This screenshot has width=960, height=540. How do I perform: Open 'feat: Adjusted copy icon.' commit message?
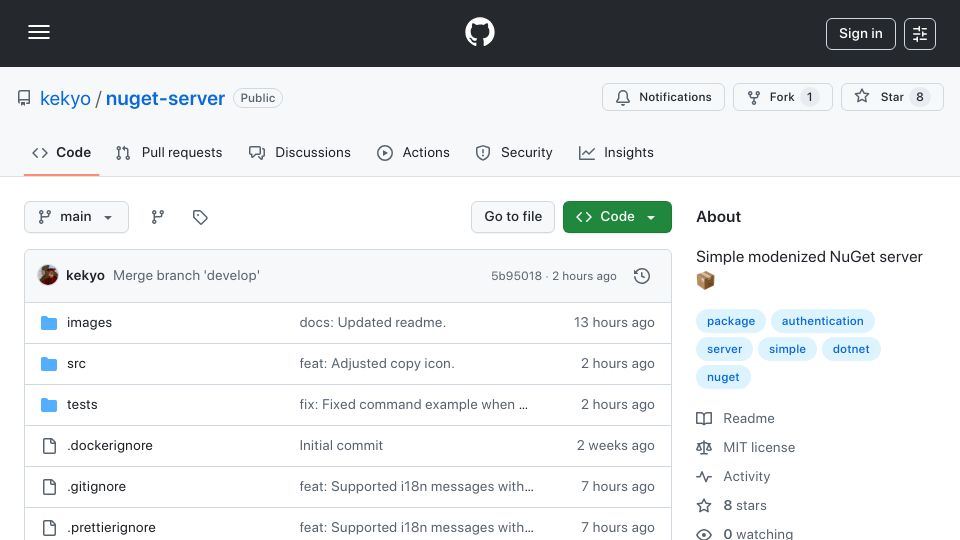coord(377,364)
